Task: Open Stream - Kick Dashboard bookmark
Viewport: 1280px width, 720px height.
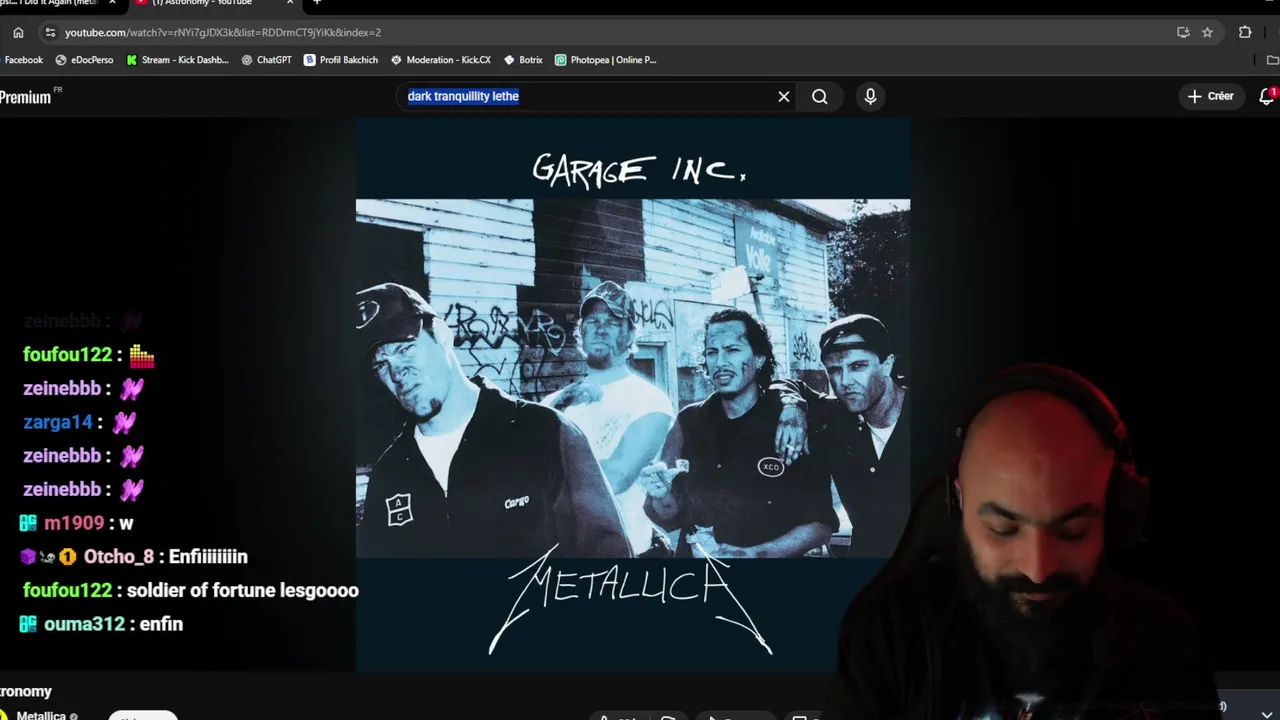Action: tap(177, 60)
